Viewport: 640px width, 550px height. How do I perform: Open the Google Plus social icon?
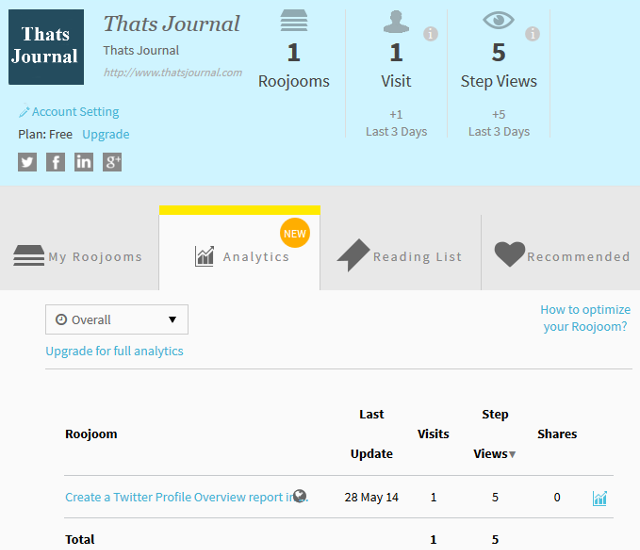112,162
